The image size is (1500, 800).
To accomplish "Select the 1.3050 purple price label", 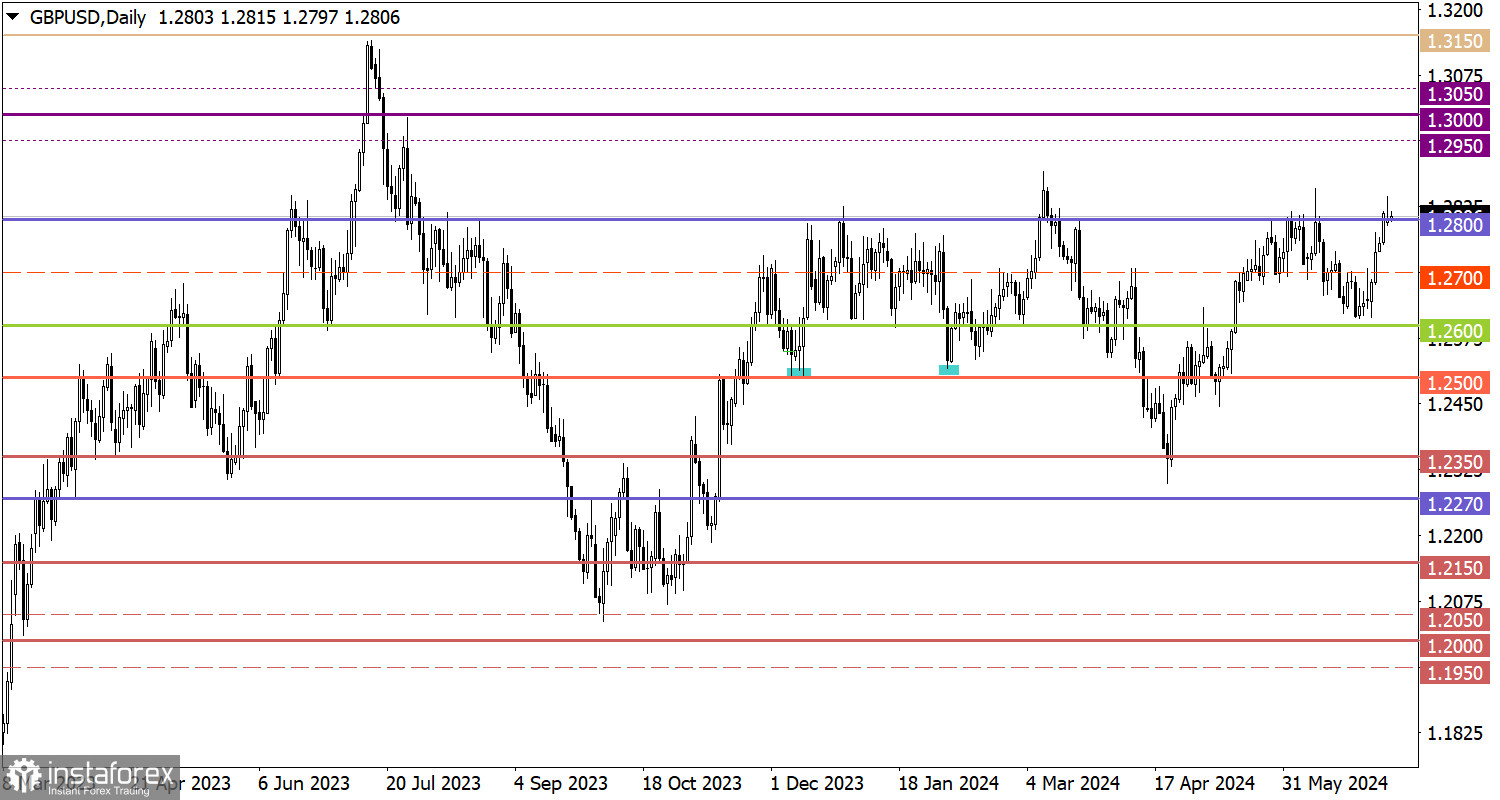I will [1455, 94].
